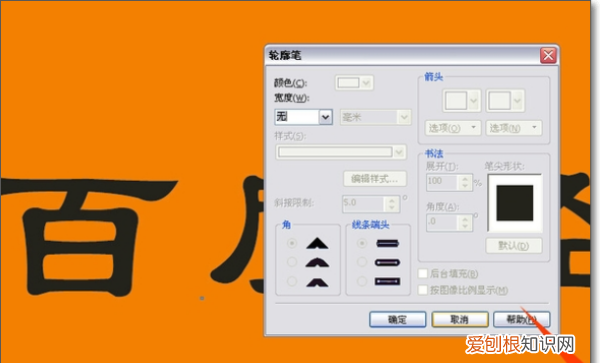Choose the miter corner radio button
The image size is (600, 363).
coord(292,243)
